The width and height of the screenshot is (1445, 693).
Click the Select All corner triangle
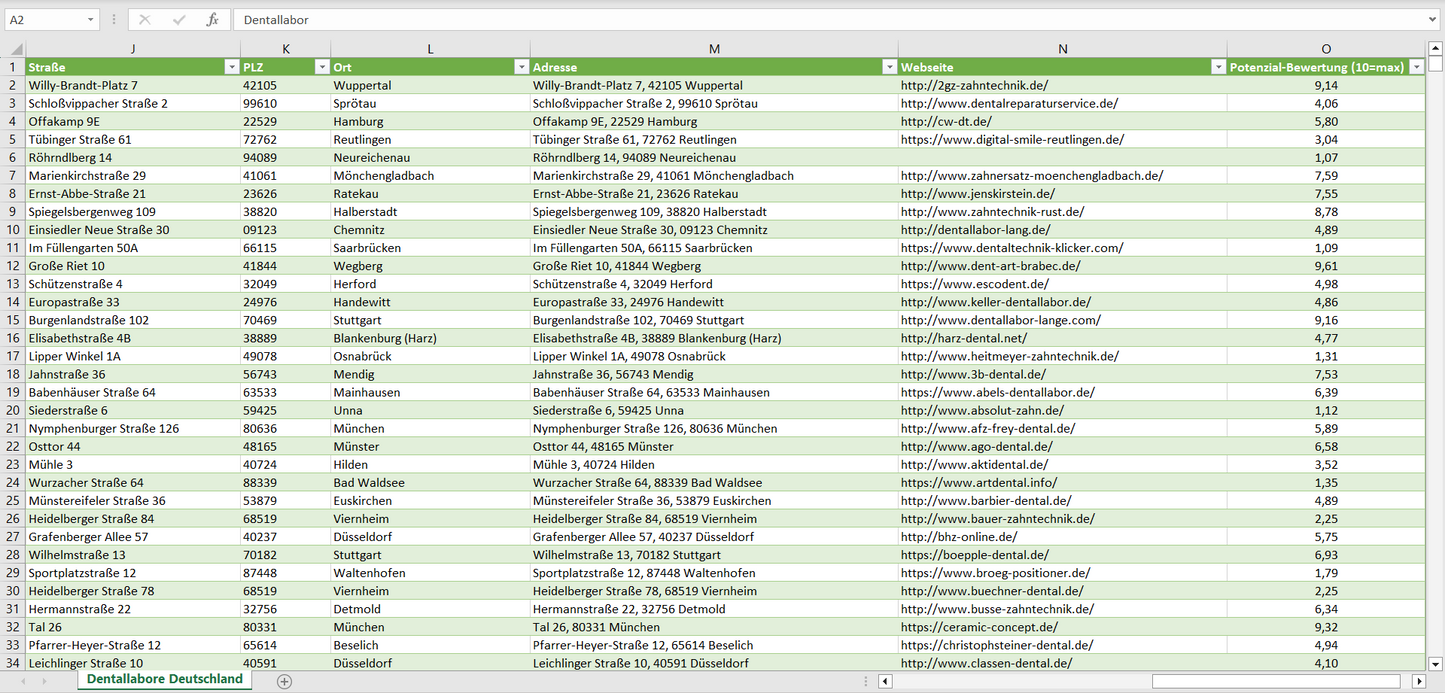click(15, 49)
